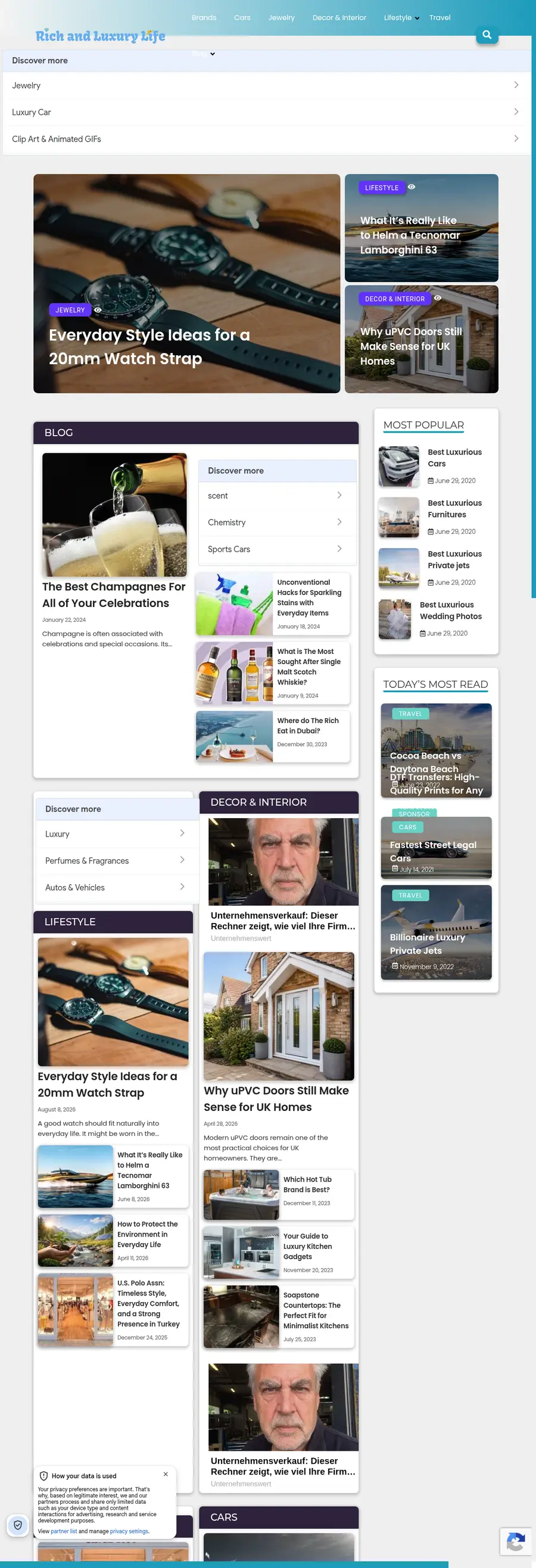The height and width of the screenshot is (1568, 536).
Task: Close the 'How your data is used' popup
Action: 166,1473
